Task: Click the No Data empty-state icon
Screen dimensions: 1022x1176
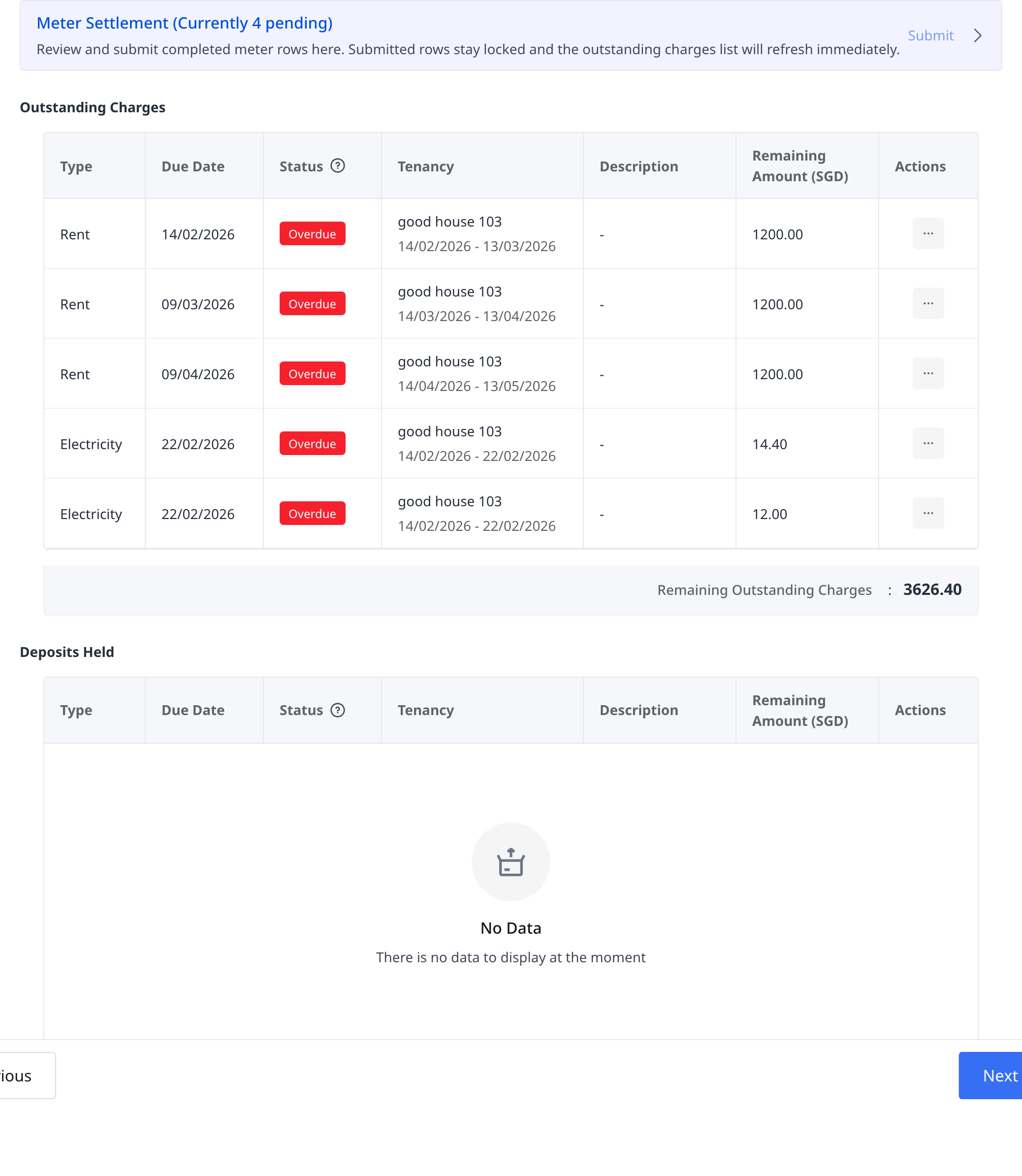Action: (x=511, y=862)
